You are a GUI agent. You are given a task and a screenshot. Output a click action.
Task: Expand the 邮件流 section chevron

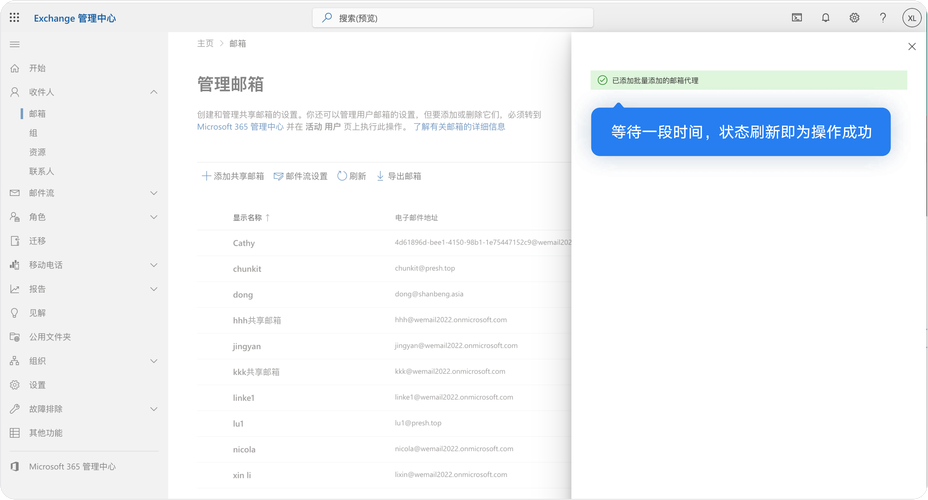tap(154, 193)
